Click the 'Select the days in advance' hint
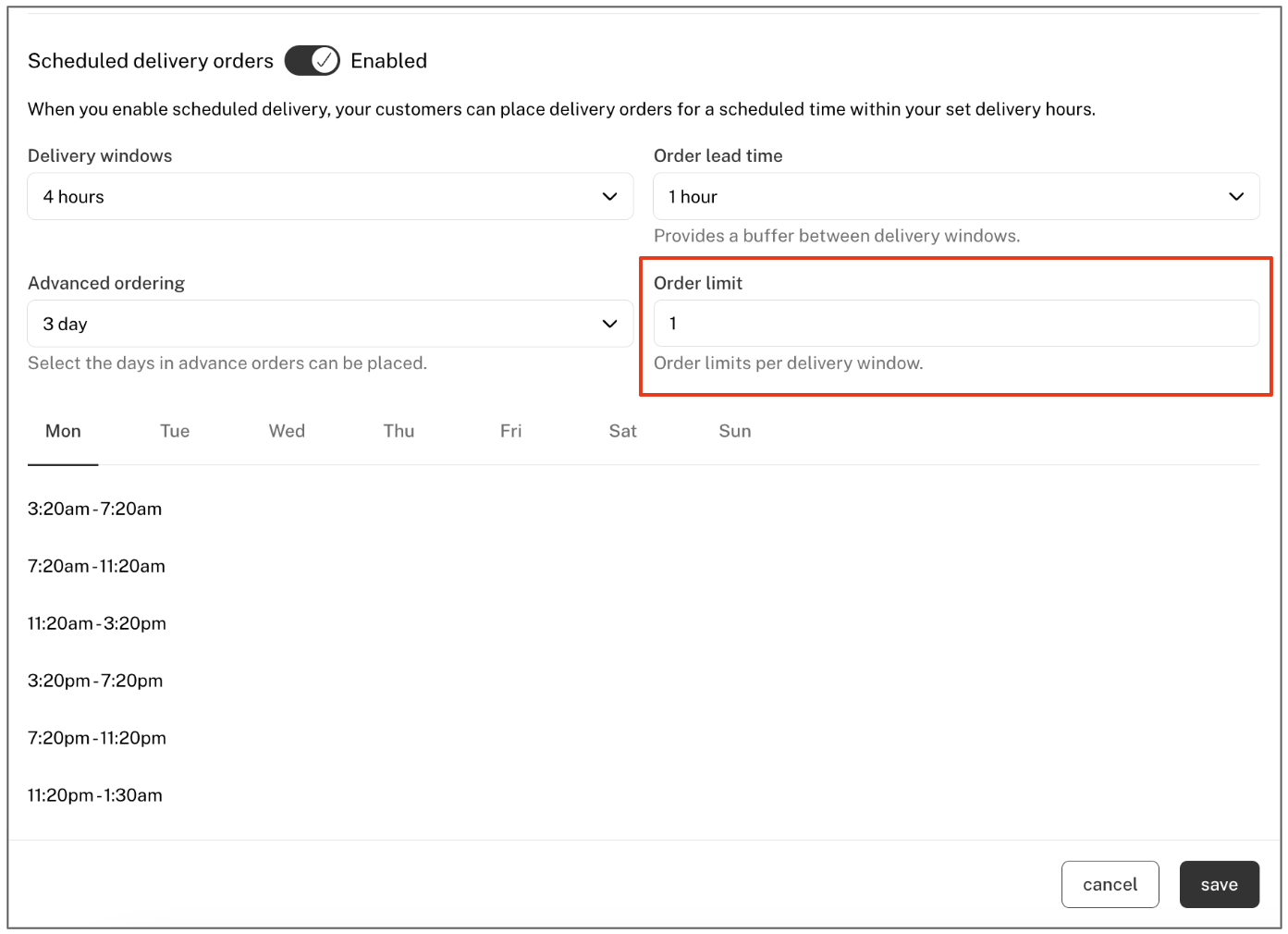 227,363
